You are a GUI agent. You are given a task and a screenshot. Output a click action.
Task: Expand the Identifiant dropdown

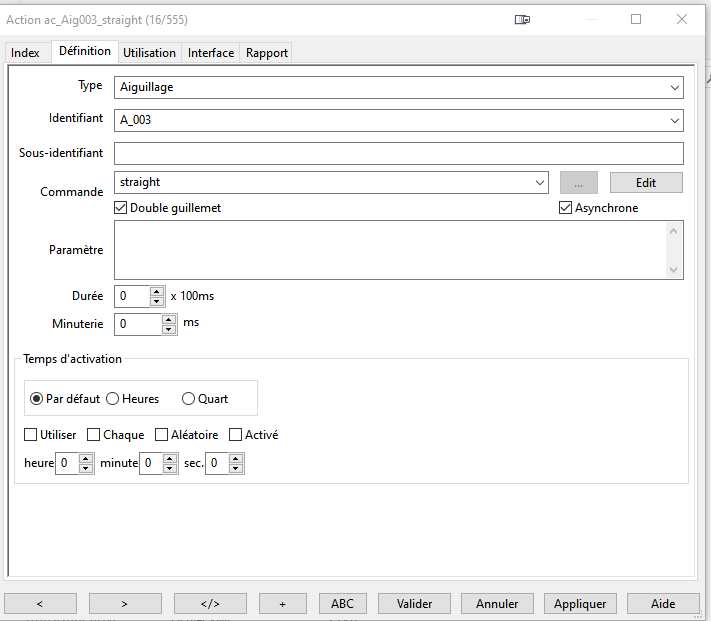click(675, 121)
